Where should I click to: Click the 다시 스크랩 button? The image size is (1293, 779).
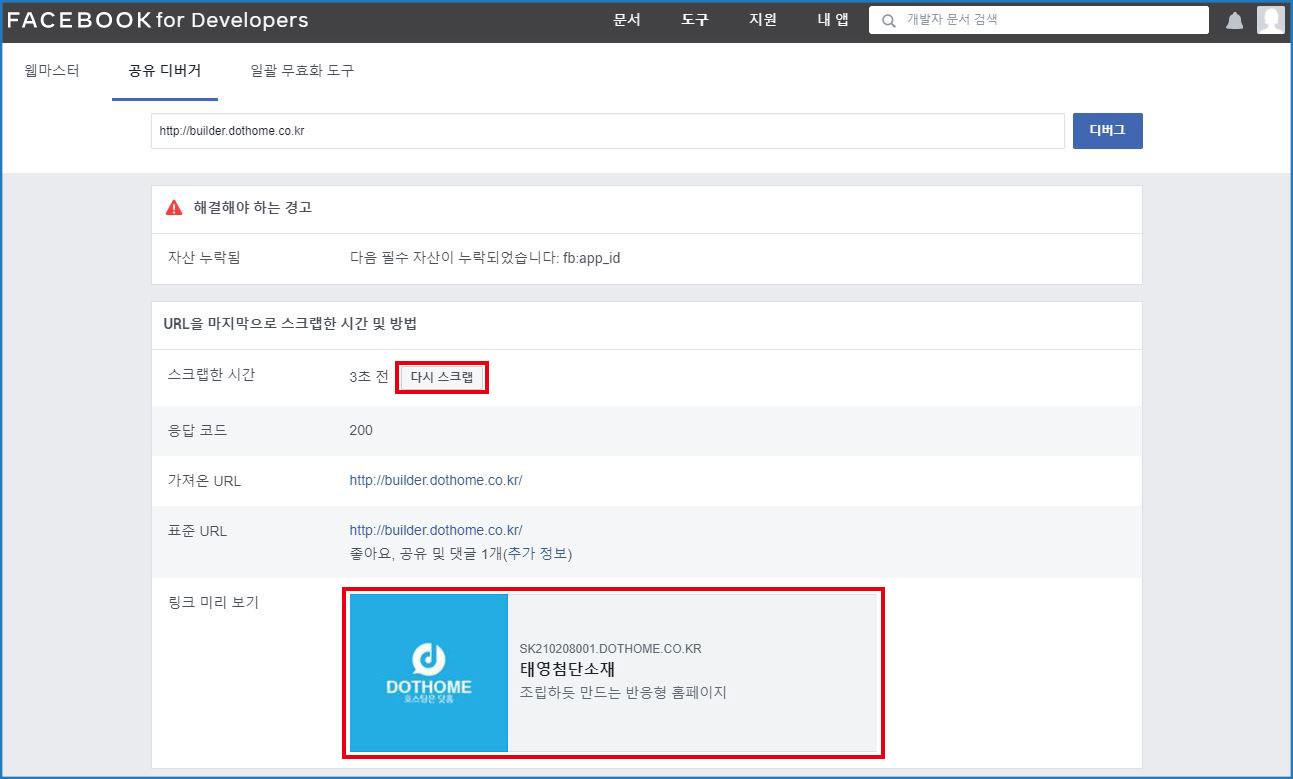tap(442, 377)
